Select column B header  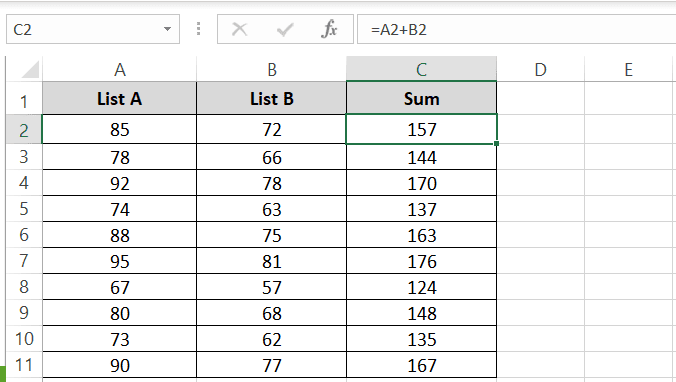pyautogui.click(x=271, y=69)
